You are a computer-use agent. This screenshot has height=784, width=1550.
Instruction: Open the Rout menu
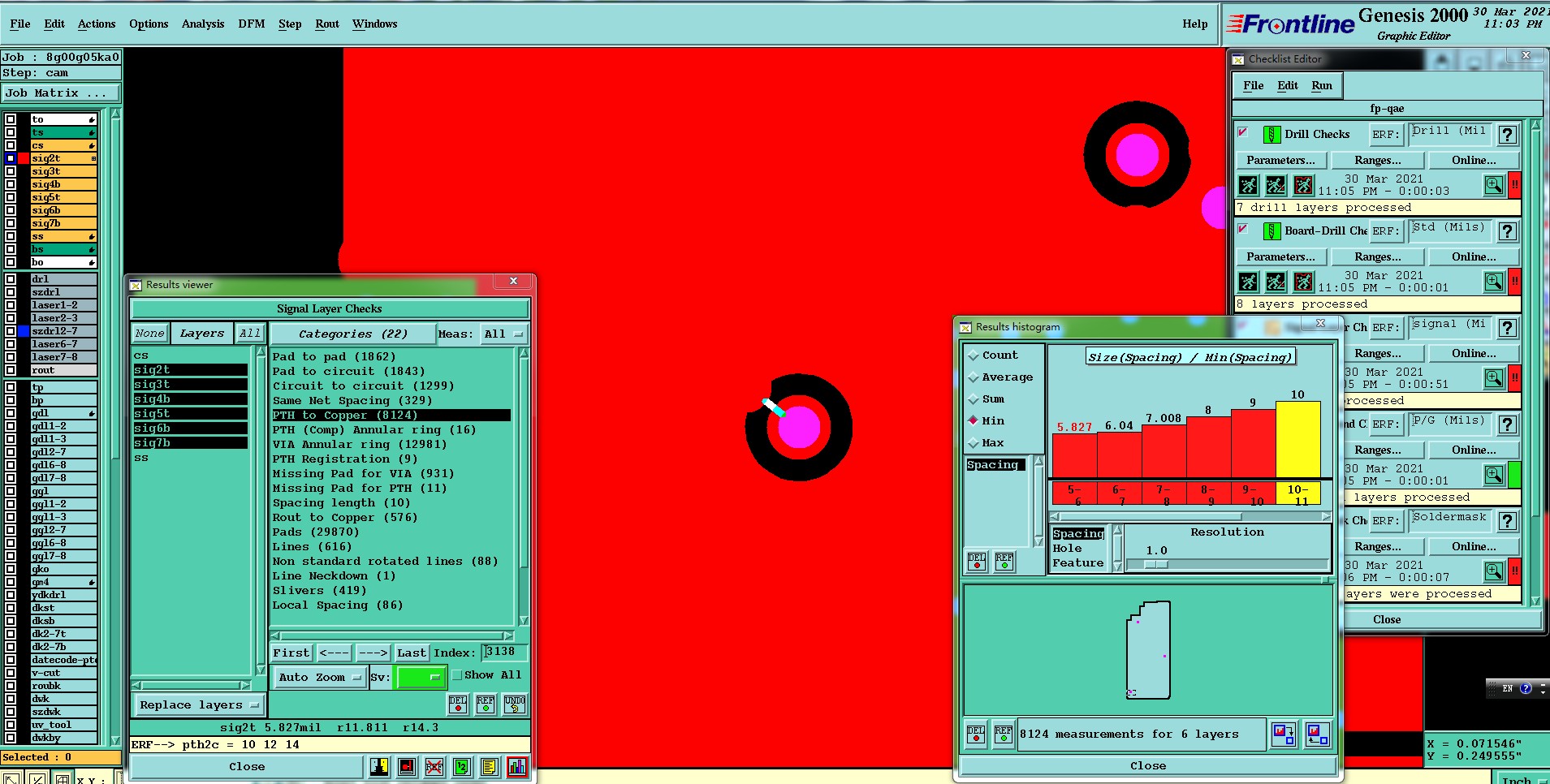pos(327,24)
